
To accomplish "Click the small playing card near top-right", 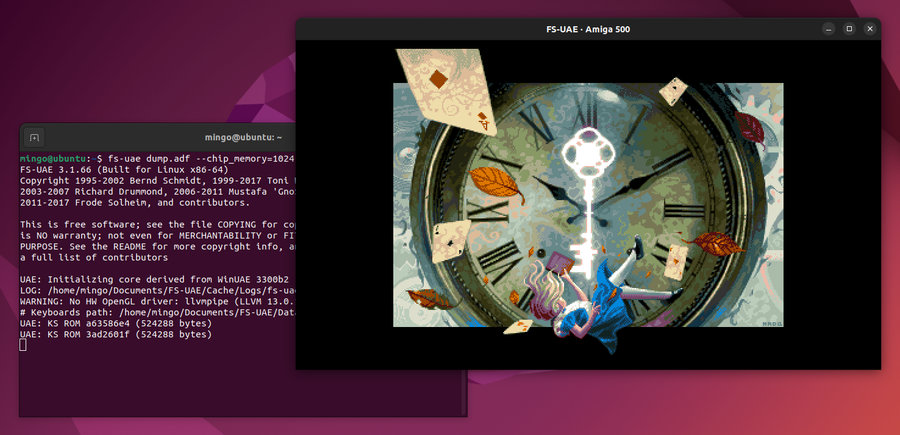I will pyautogui.click(x=675, y=93).
